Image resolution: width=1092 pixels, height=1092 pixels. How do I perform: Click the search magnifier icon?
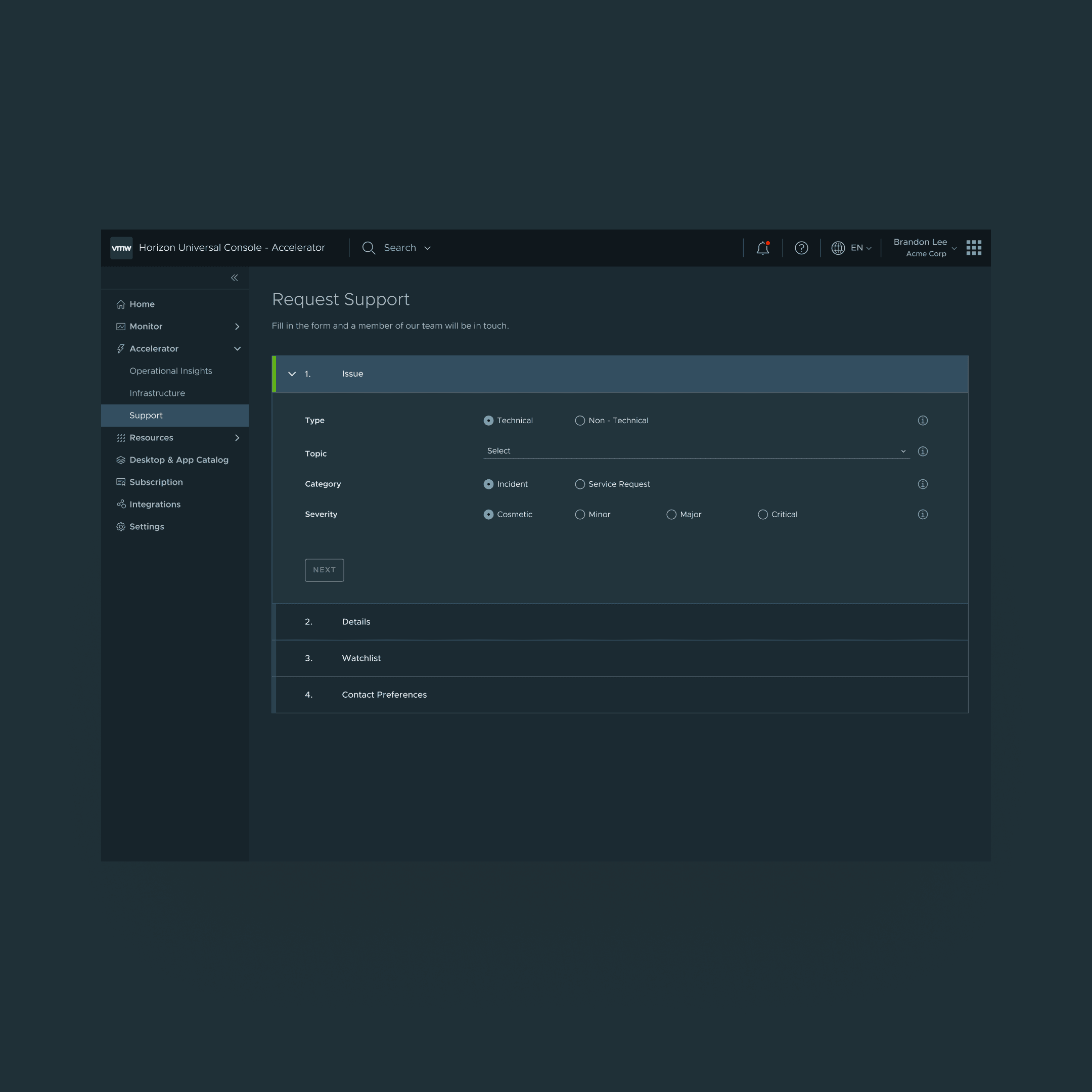click(368, 248)
